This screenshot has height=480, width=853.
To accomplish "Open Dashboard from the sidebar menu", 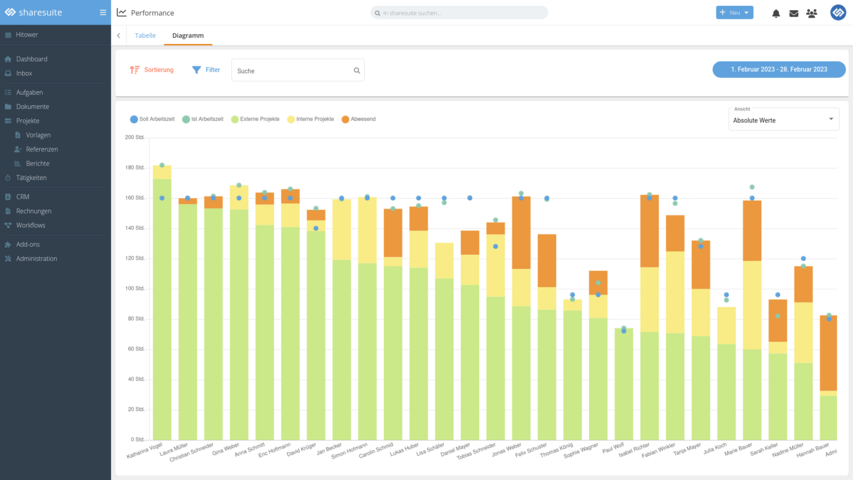I will [x=31, y=59].
